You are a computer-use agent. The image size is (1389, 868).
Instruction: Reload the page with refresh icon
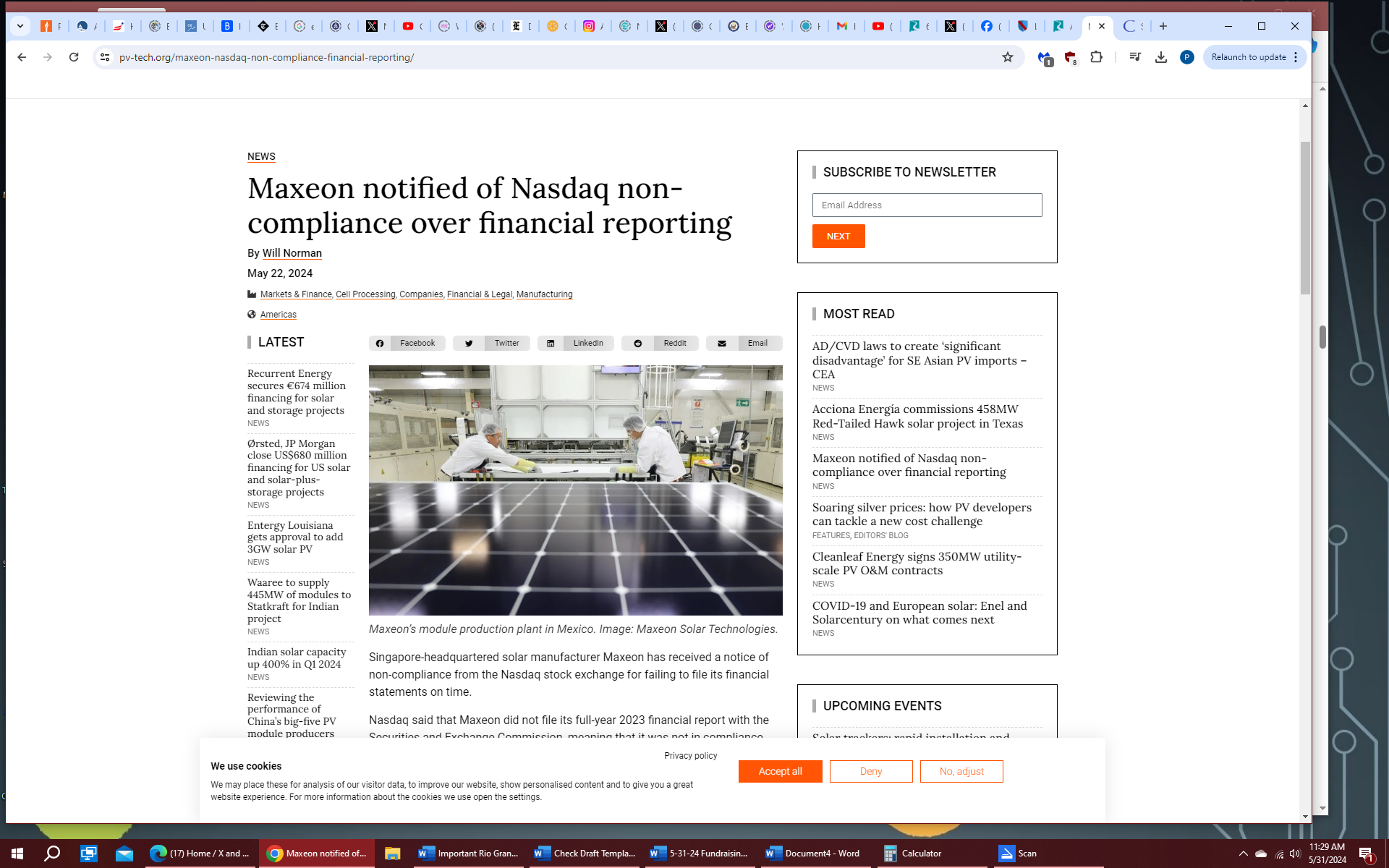pyautogui.click(x=74, y=57)
